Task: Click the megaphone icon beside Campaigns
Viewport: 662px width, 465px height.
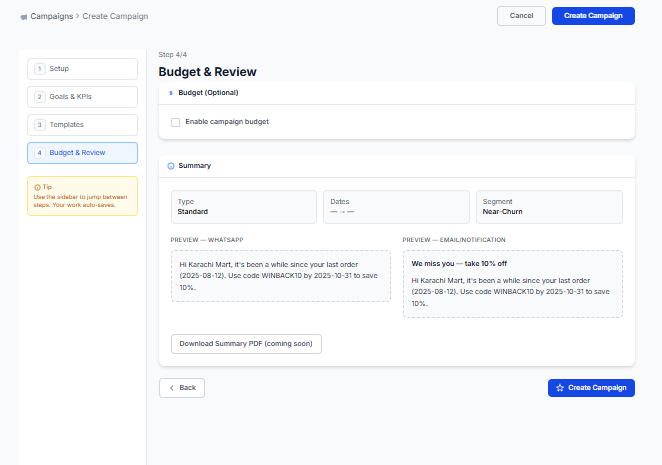Action: click(24, 16)
